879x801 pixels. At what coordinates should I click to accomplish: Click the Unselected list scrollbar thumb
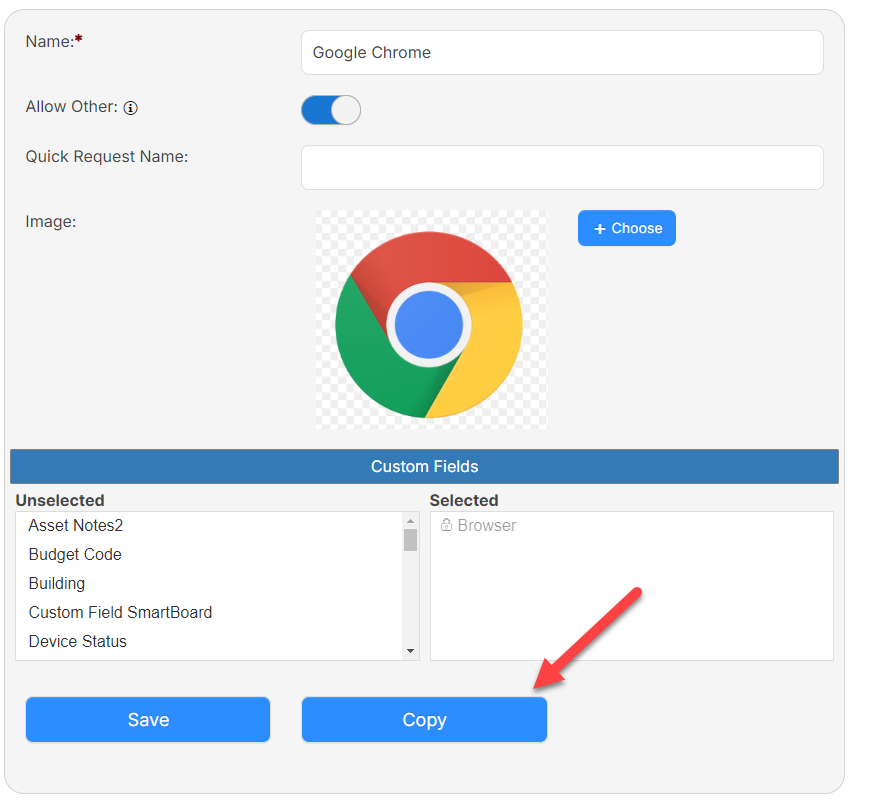[410, 540]
